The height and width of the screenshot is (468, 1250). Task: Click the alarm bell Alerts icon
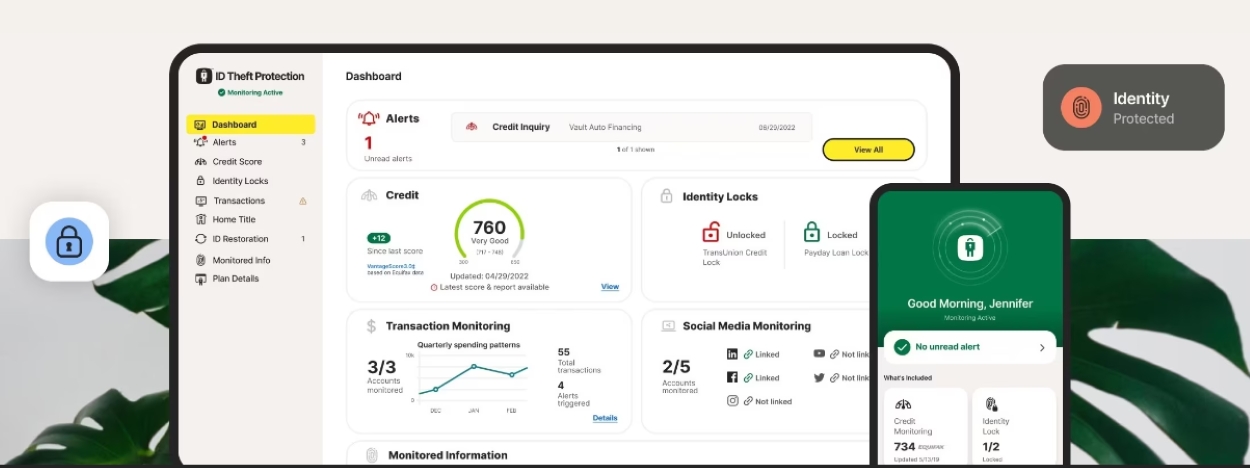point(369,119)
